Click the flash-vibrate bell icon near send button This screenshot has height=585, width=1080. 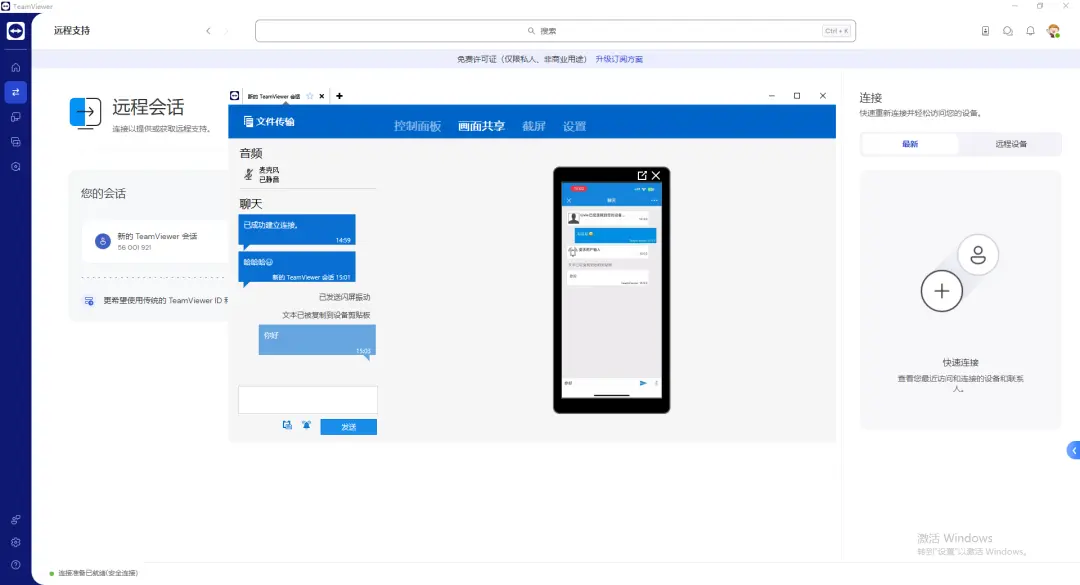click(x=306, y=425)
